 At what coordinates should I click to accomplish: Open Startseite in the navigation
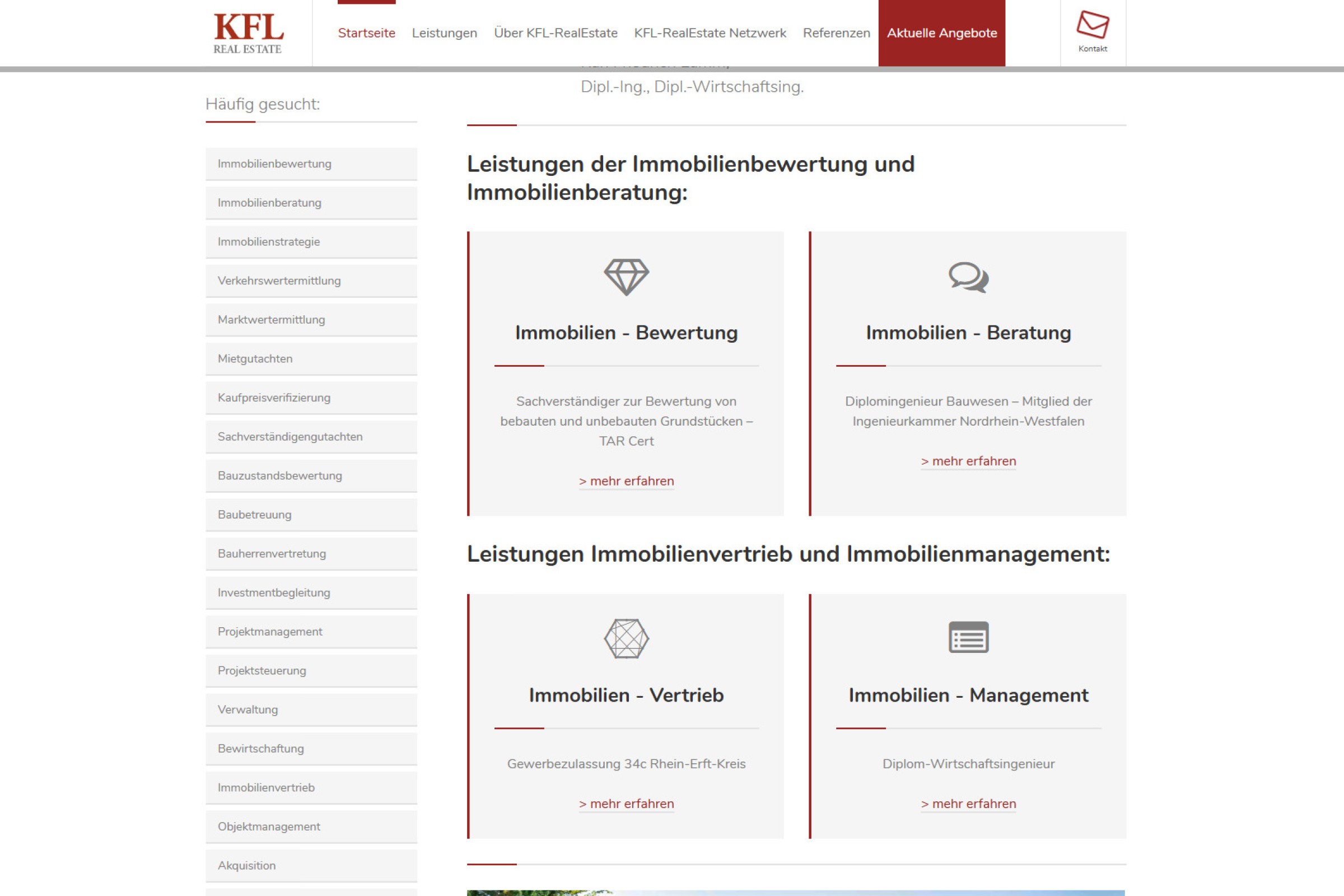tap(366, 33)
